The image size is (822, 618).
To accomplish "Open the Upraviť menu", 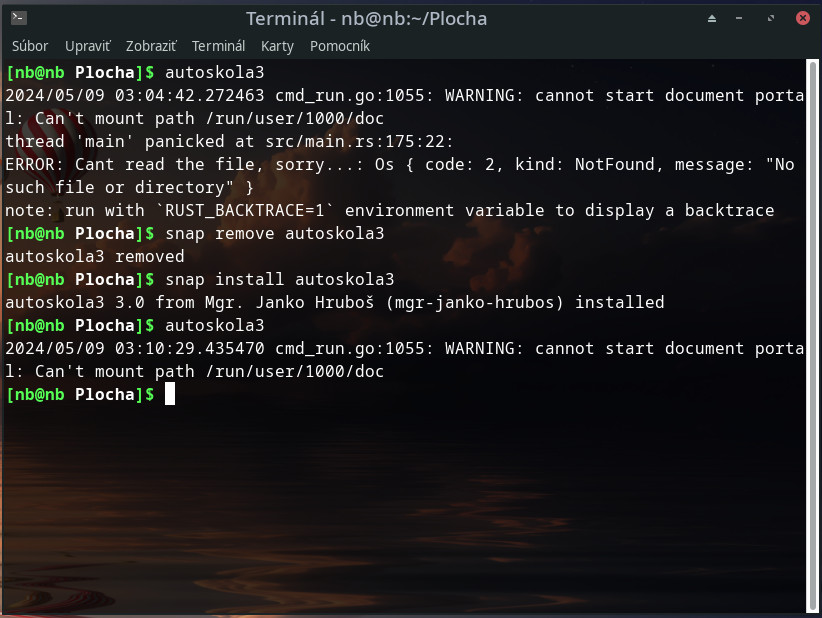I will [88, 46].
